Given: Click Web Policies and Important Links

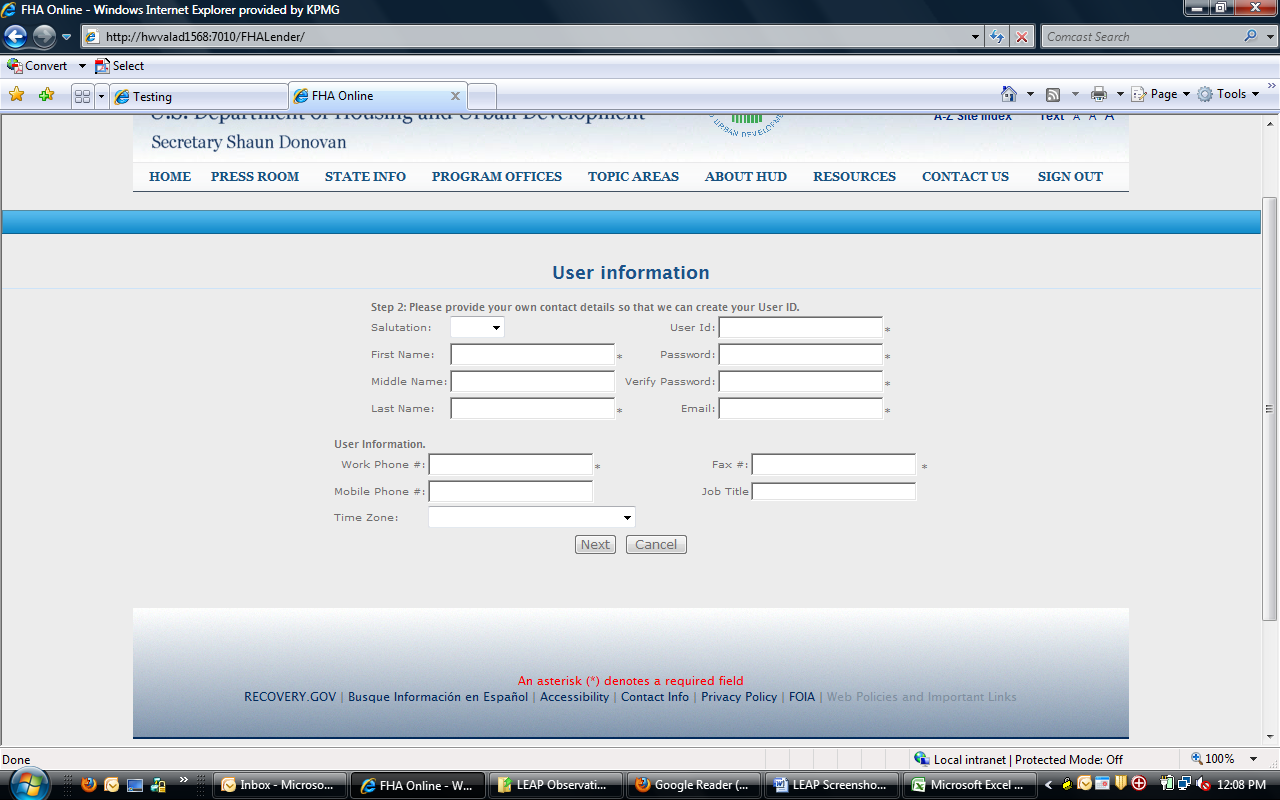Looking at the screenshot, I should (921, 697).
